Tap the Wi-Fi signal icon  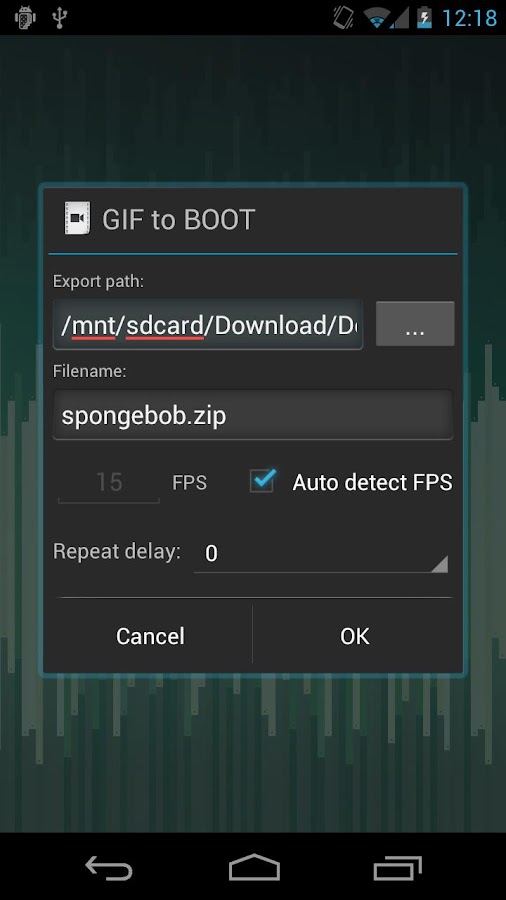click(x=376, y=18)
